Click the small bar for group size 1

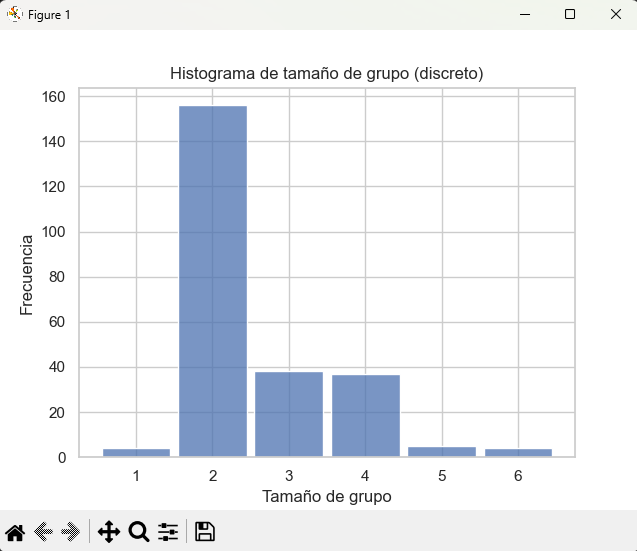(x=136, y=453)
